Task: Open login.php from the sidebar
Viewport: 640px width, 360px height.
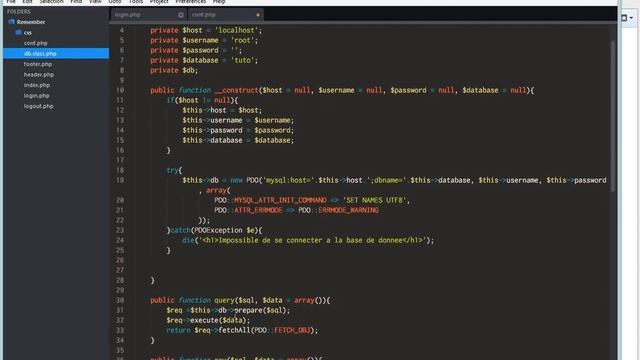Action: point(36,96)
